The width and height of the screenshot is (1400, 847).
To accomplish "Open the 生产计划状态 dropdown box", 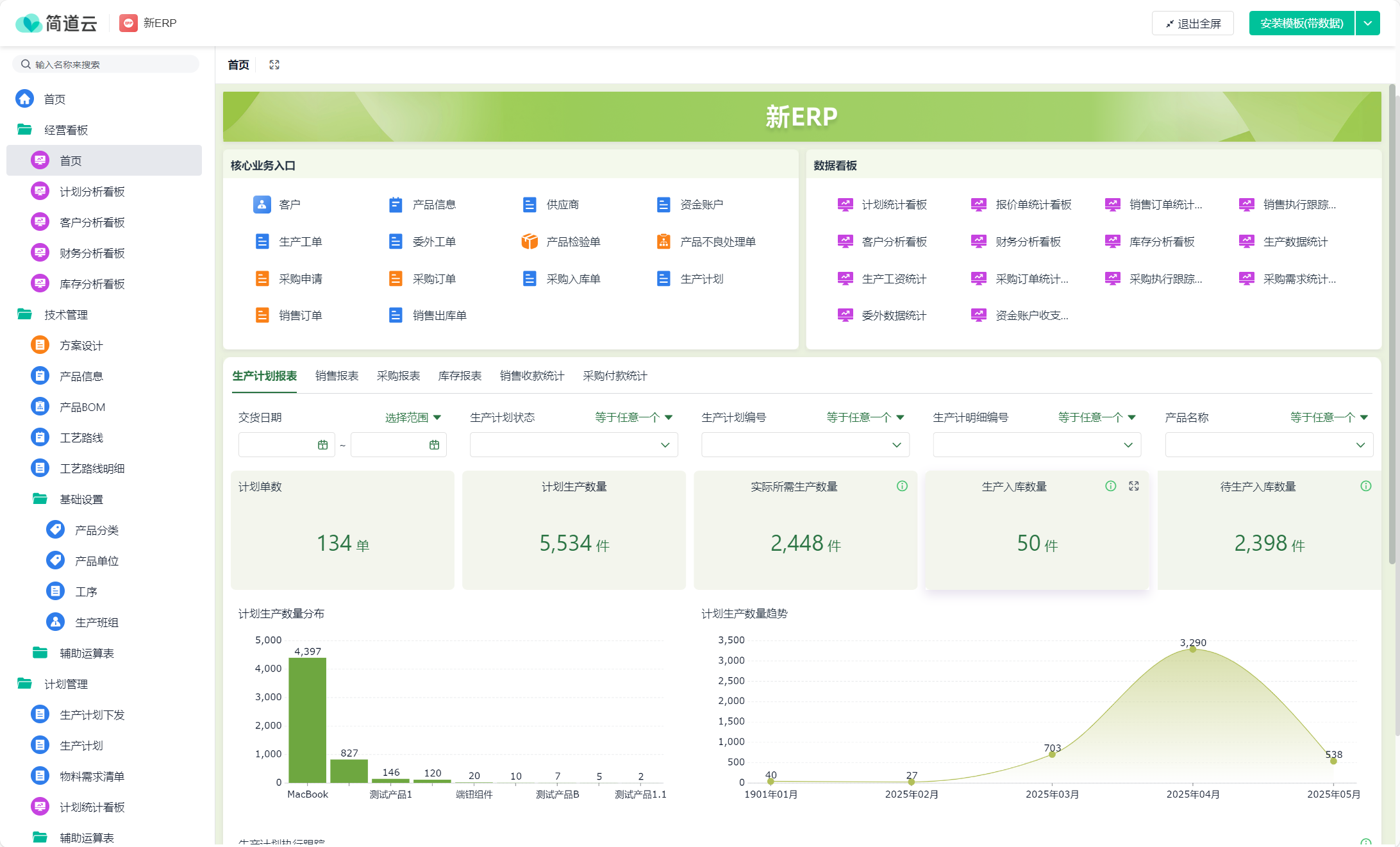I will (573, 445).
